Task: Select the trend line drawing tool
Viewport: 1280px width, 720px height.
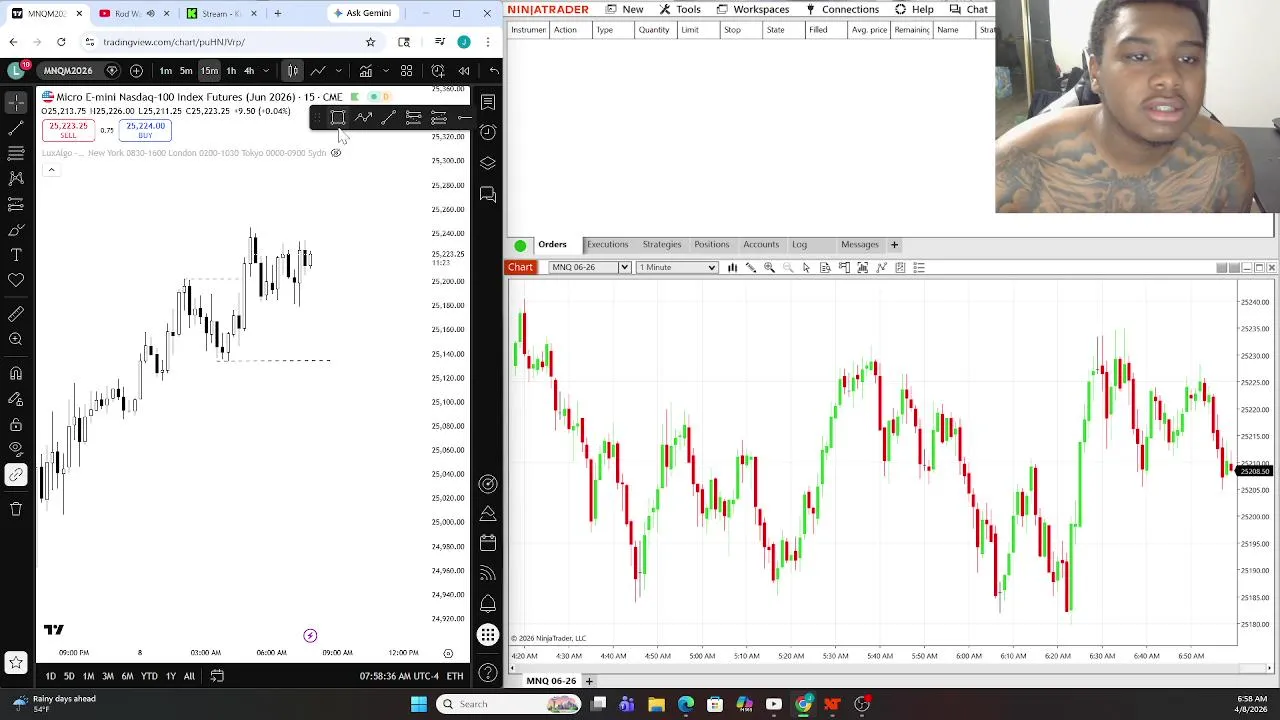Action: [x=16, y=128]
